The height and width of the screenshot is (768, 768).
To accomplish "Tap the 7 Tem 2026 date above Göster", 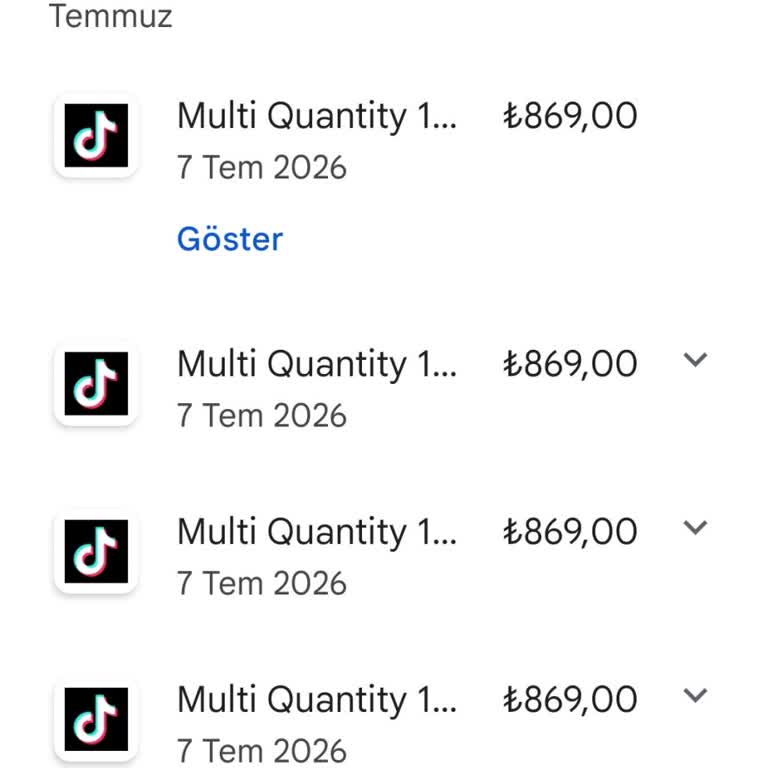I will (x=262, y=168).
